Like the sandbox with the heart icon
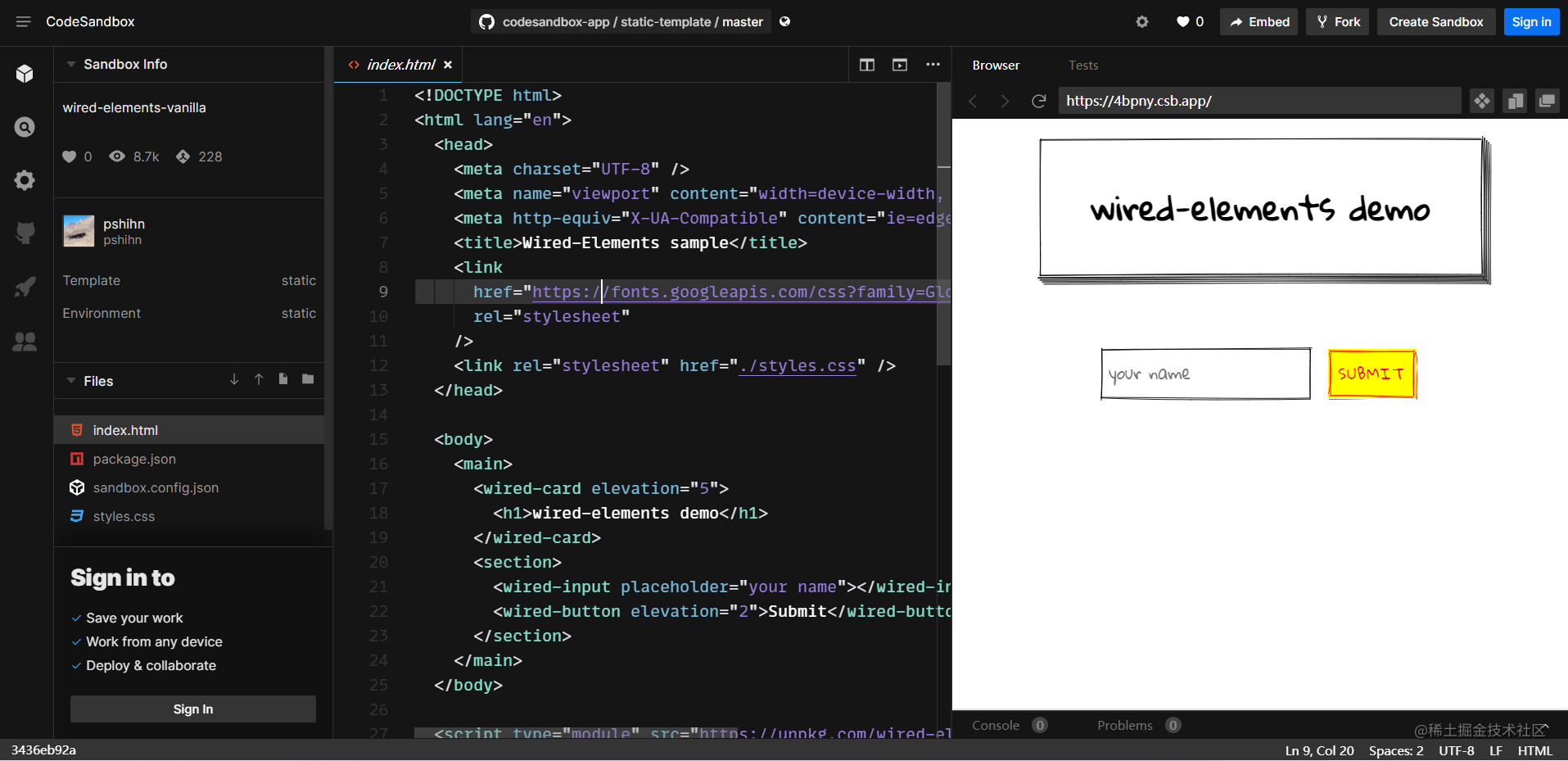 click(x=1182, y=22)
